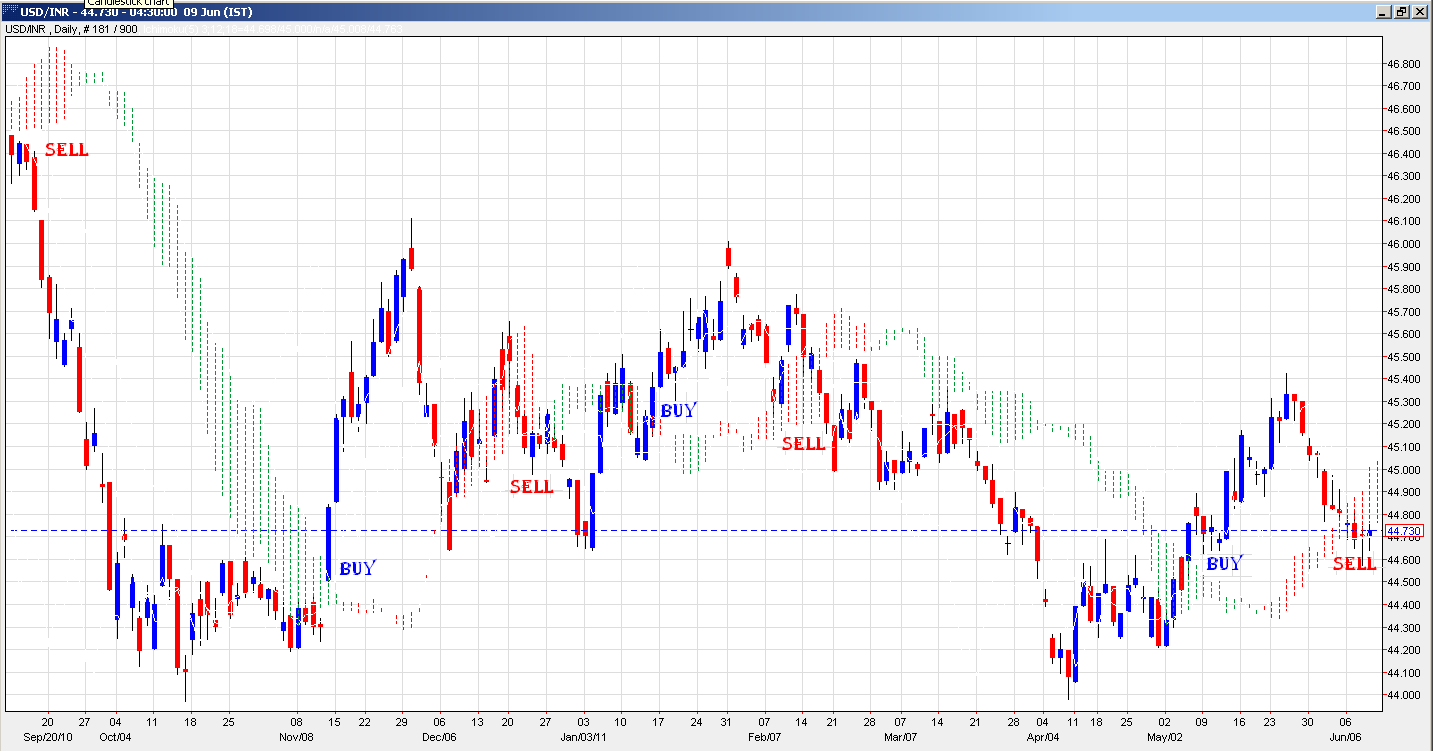Click the Oct/04 date axis label
This screenshot has width=1433, height=753.
pos(115,738)
